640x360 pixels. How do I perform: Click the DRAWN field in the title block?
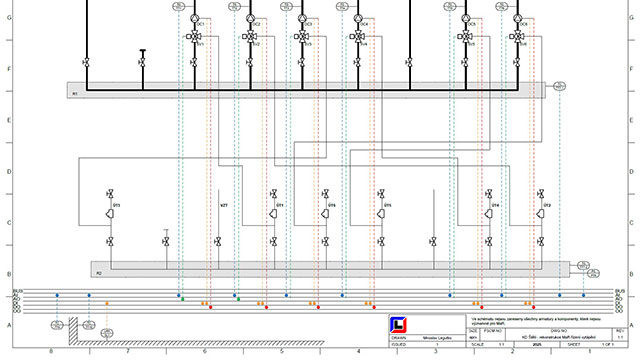pos(427,338)
